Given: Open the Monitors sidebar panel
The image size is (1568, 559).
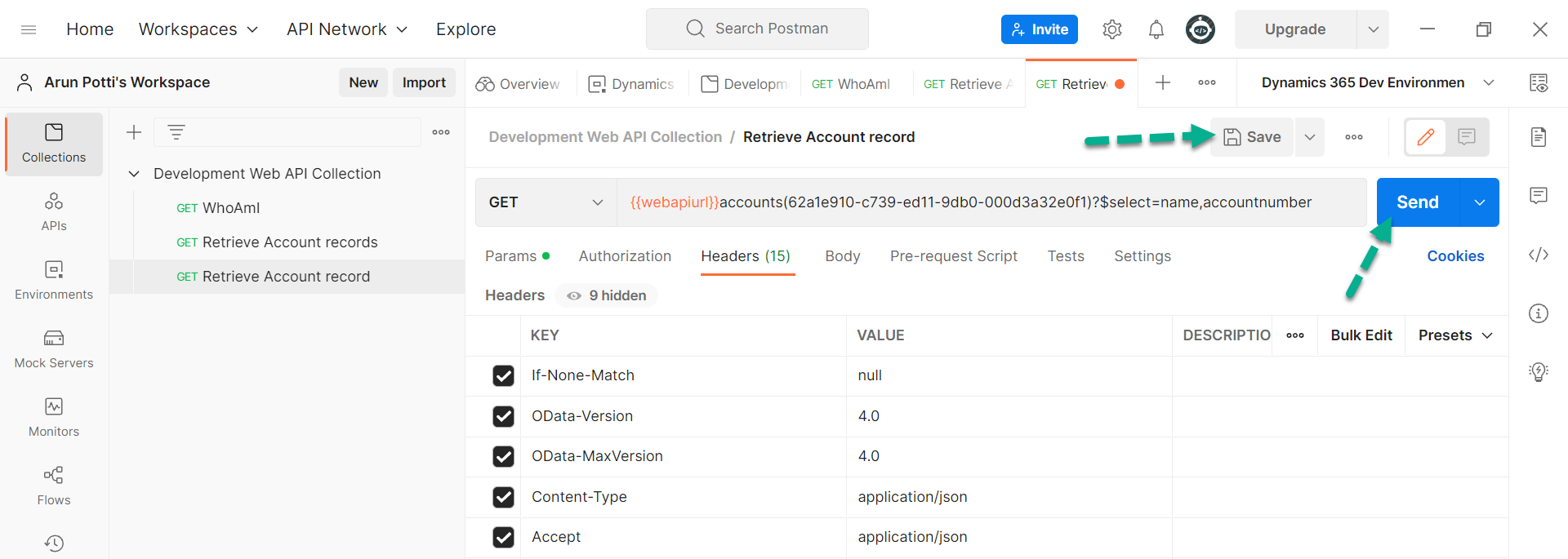Looking at the screenshot, I should pos(54,418).
